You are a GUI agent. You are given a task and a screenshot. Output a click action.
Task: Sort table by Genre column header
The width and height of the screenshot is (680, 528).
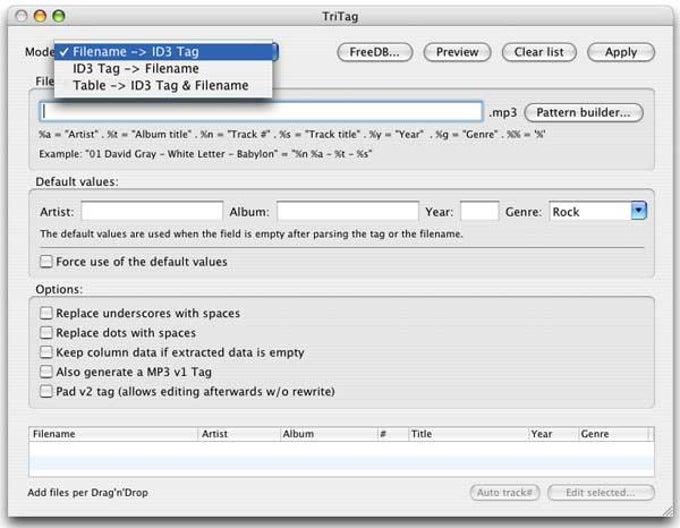pos(613,434)
